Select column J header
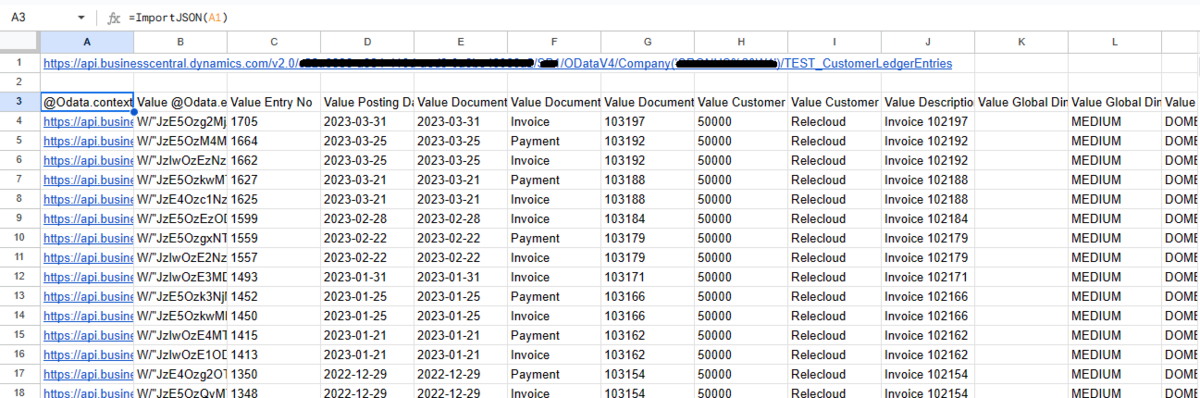The image size is (1200, 398). pyautogui.click(x=928, y=42)
